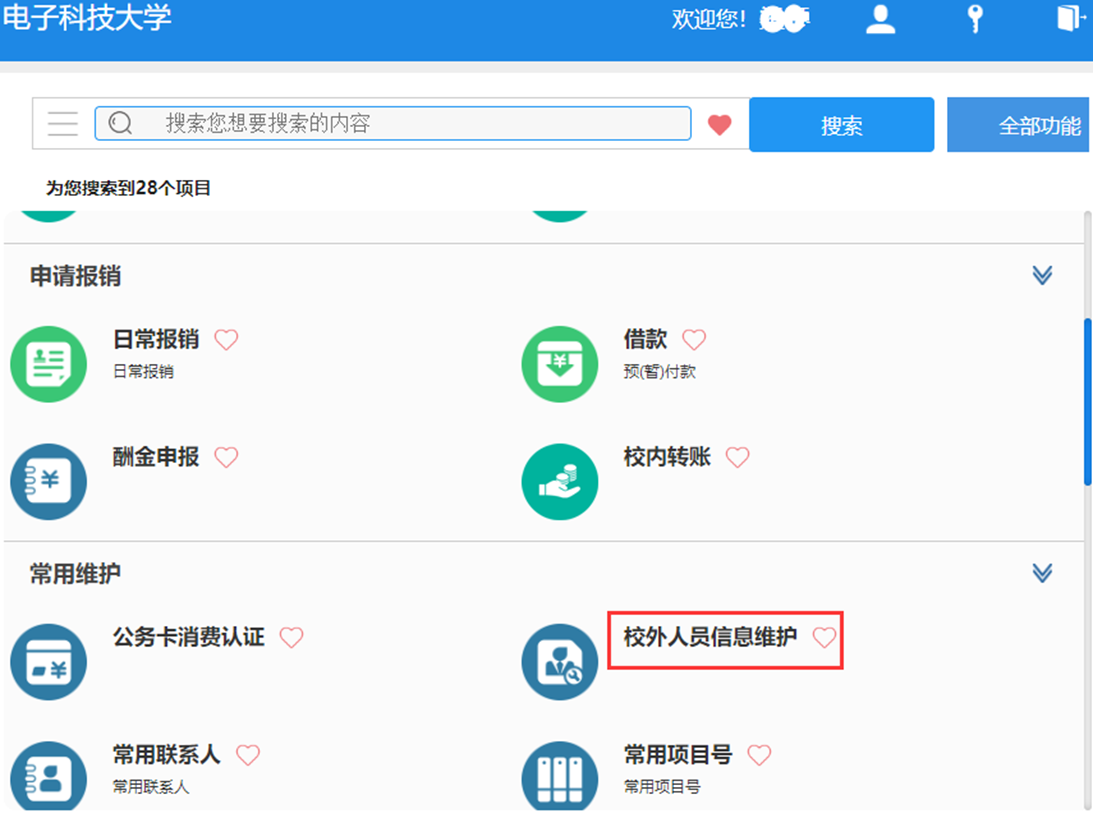Toggle the red favorites heart filter
This screenshot has height=818, width=1093.
[x=719, y=125]
